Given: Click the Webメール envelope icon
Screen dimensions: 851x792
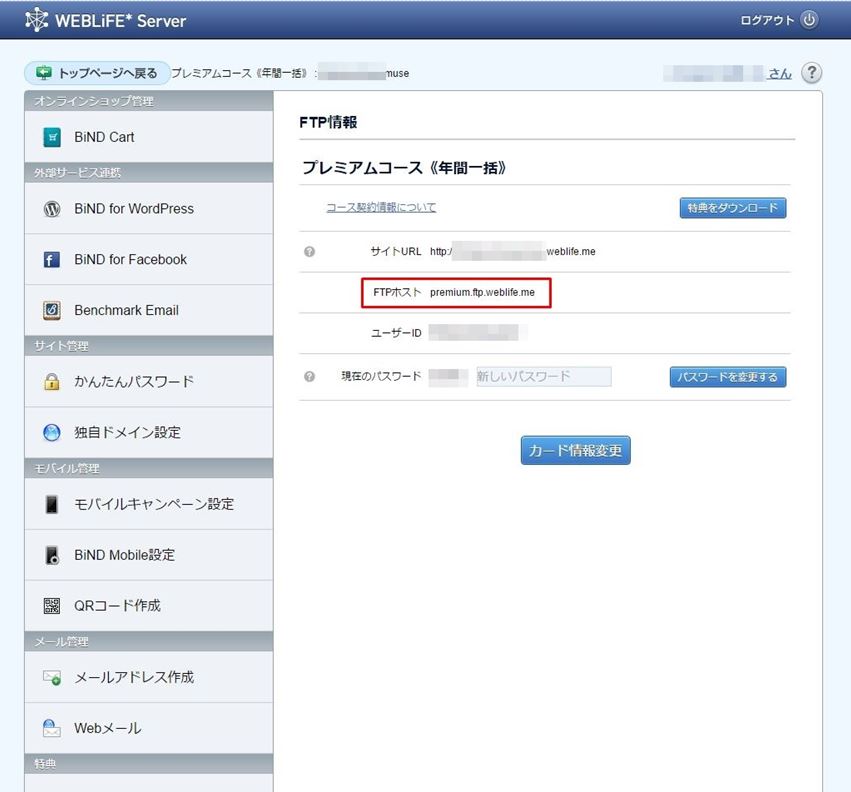Looking at the screenshot, I should tap(52, 728).
